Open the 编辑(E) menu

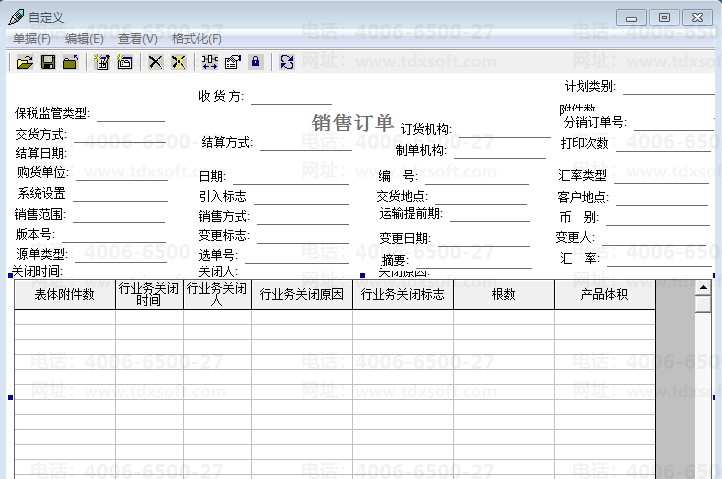coord(84,39)
